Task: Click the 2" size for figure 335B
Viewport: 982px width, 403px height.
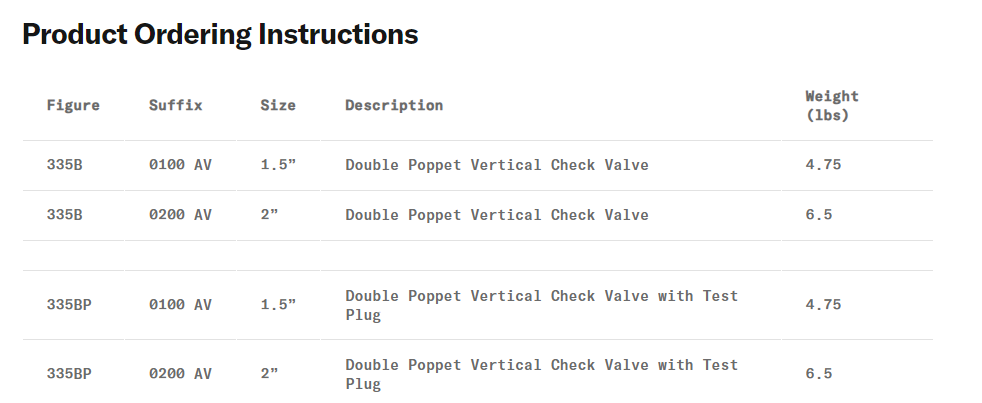Action: (269, 215)
